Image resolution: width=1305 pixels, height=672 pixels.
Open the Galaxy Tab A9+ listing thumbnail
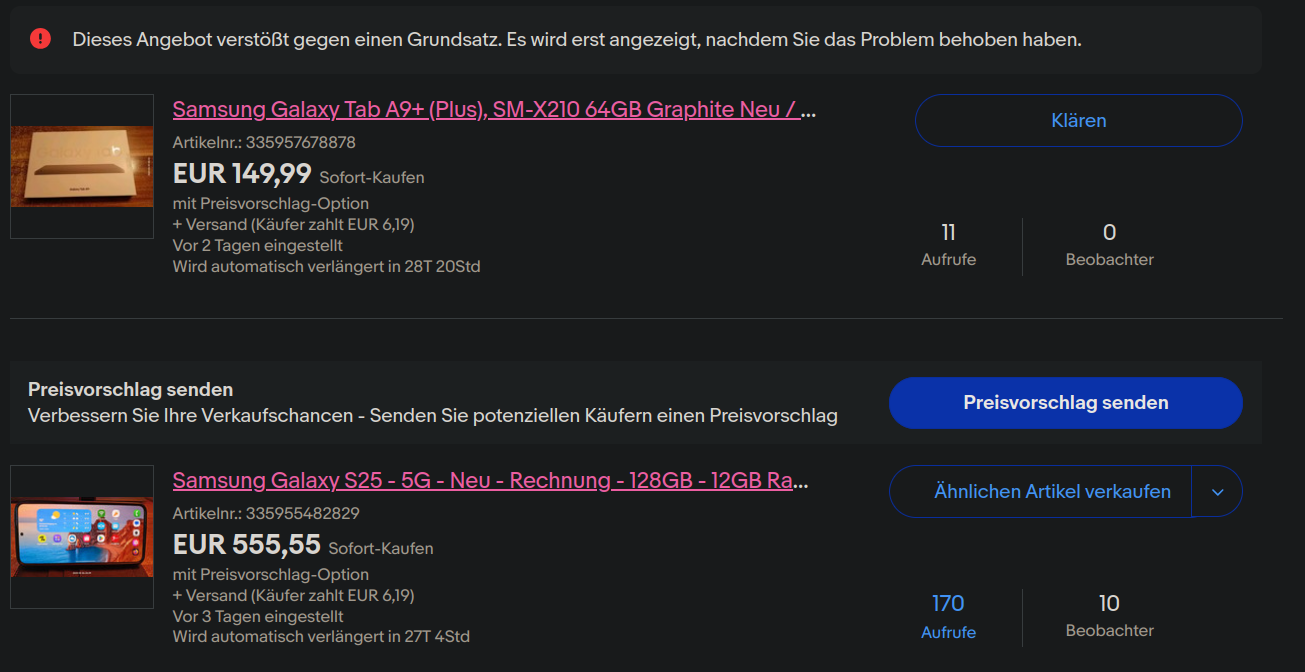point(81,166)
